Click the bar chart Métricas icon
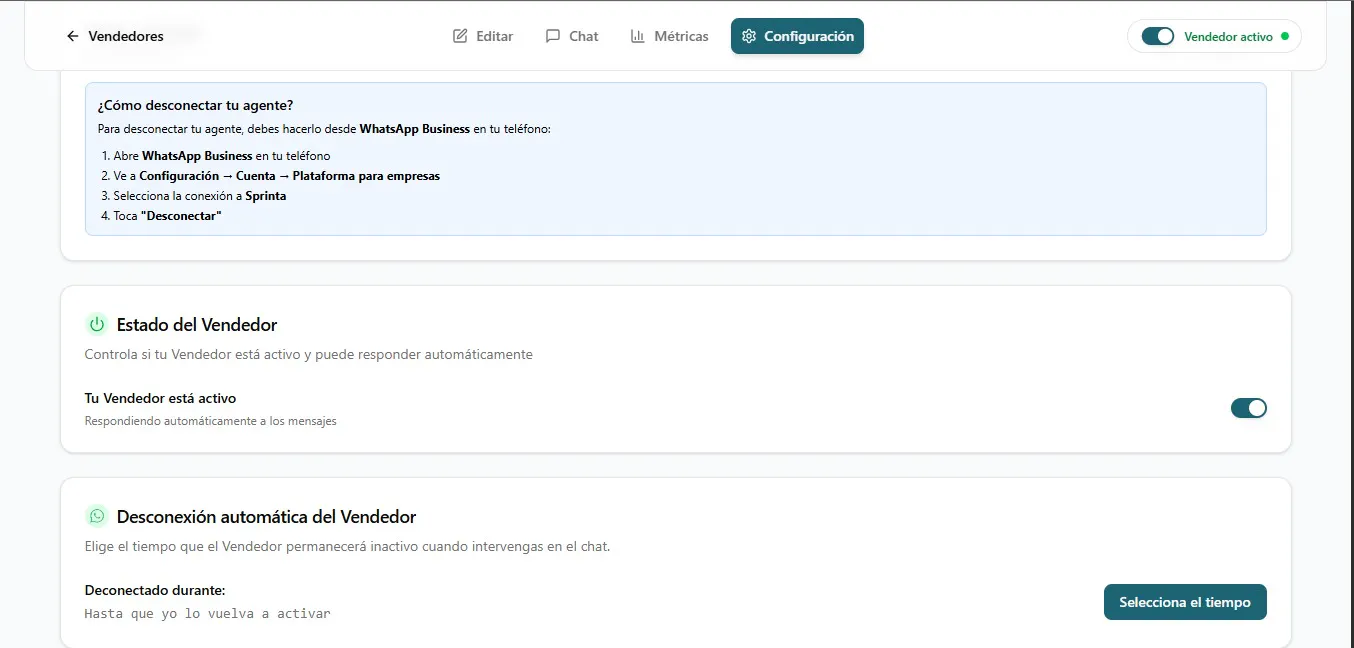1354x648 pixels. (637, 36)
